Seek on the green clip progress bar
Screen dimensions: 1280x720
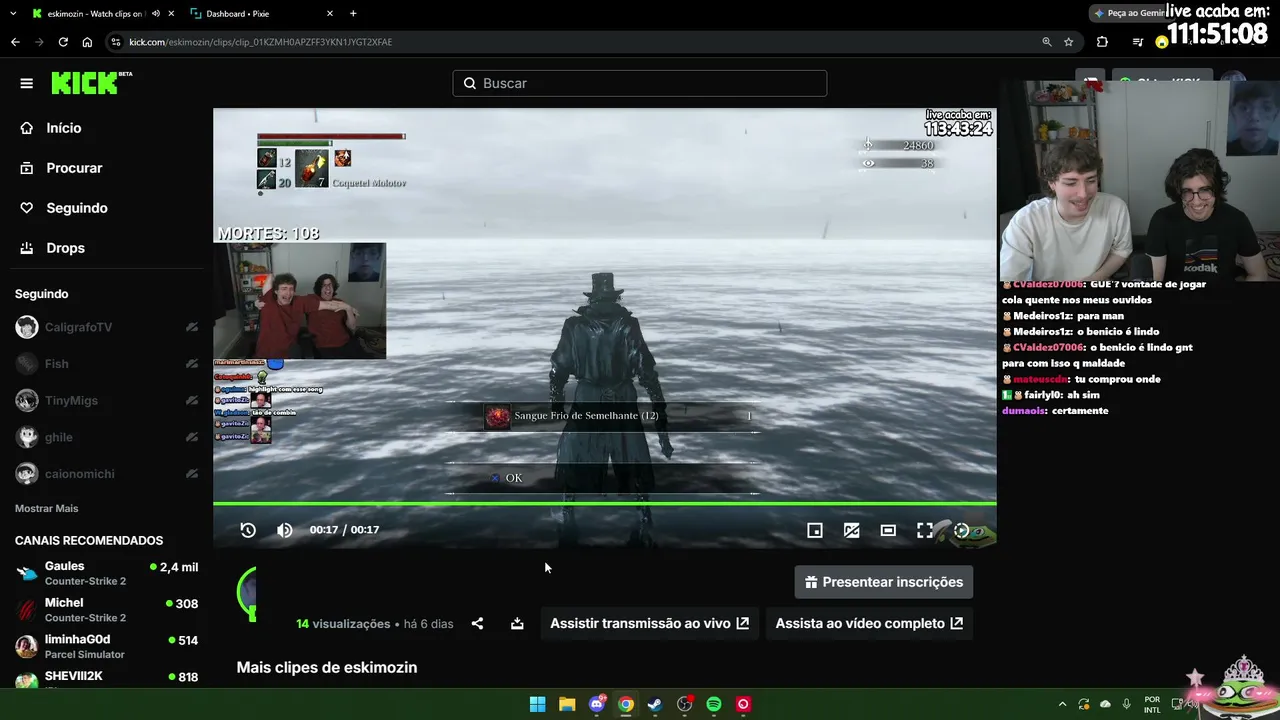click(x=604, y=504)
